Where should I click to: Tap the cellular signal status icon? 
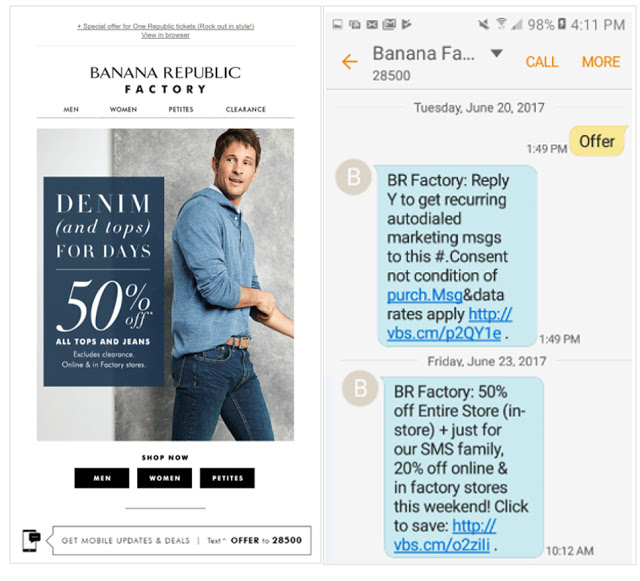coord(517,24)
